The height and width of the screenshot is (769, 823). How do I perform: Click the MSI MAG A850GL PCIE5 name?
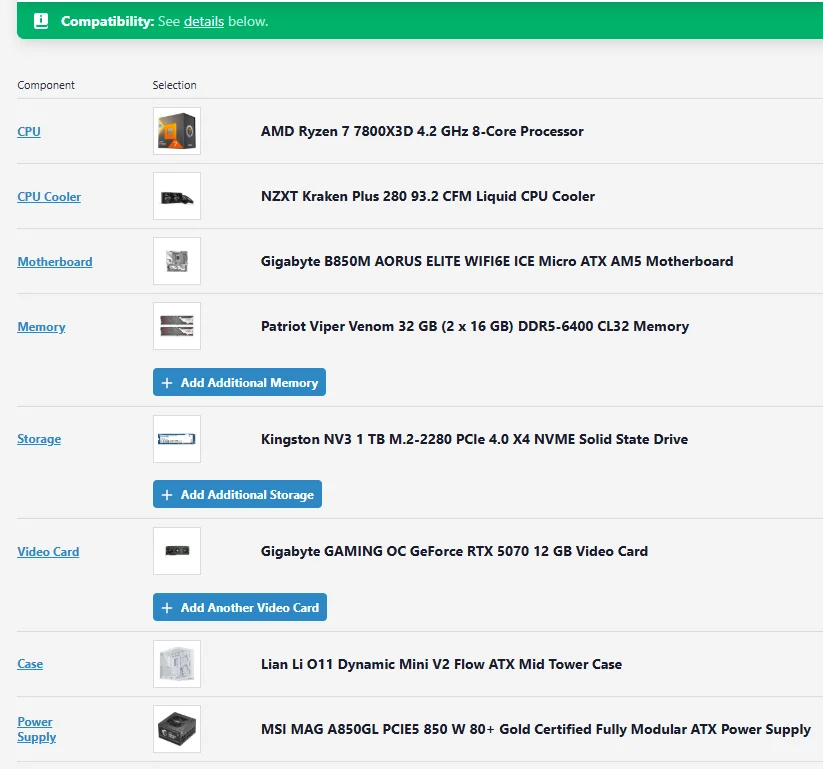(536, 729)
